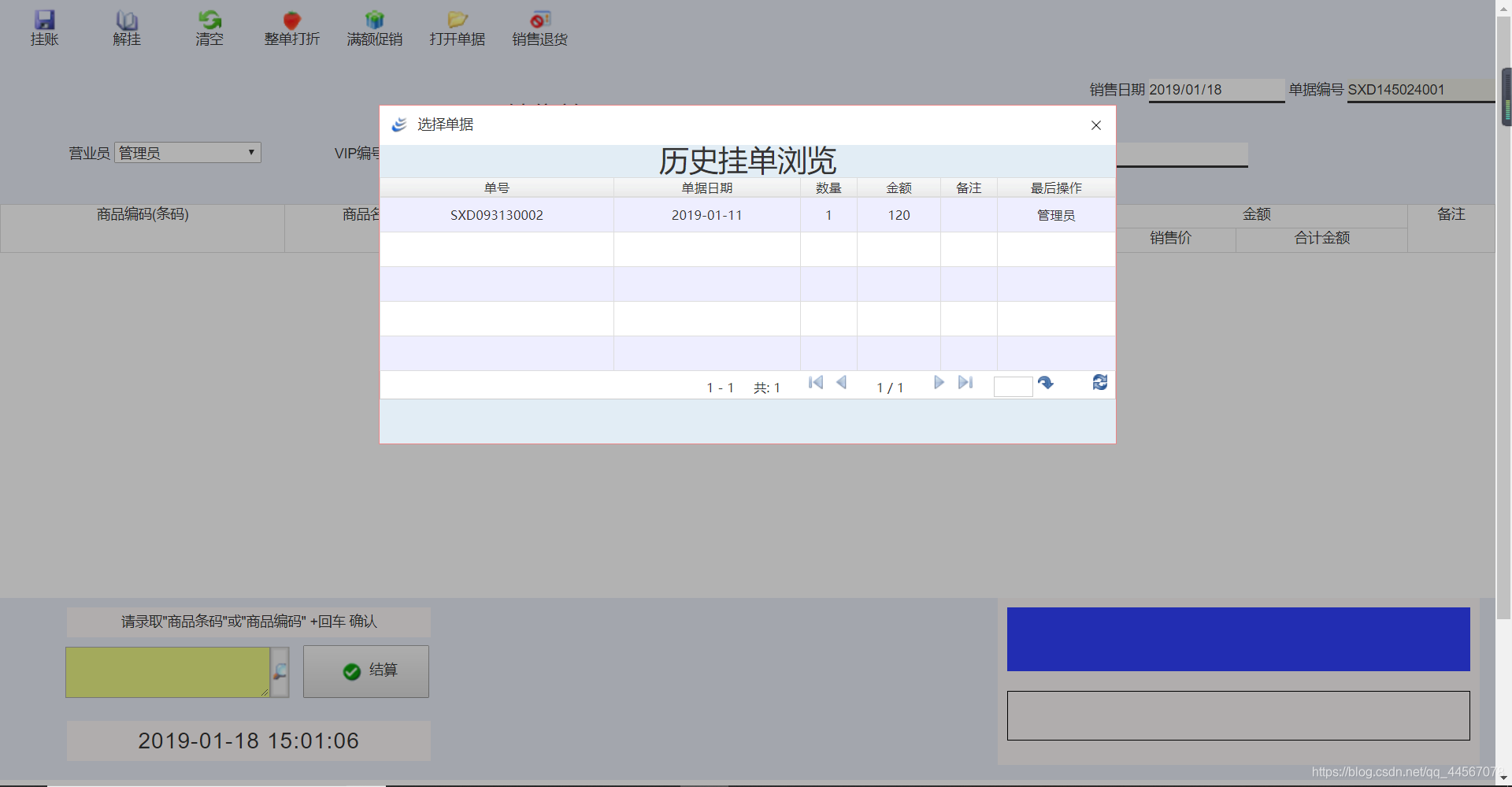
Task: Click 打开单据 folder icon
Action: coord(458,20)
